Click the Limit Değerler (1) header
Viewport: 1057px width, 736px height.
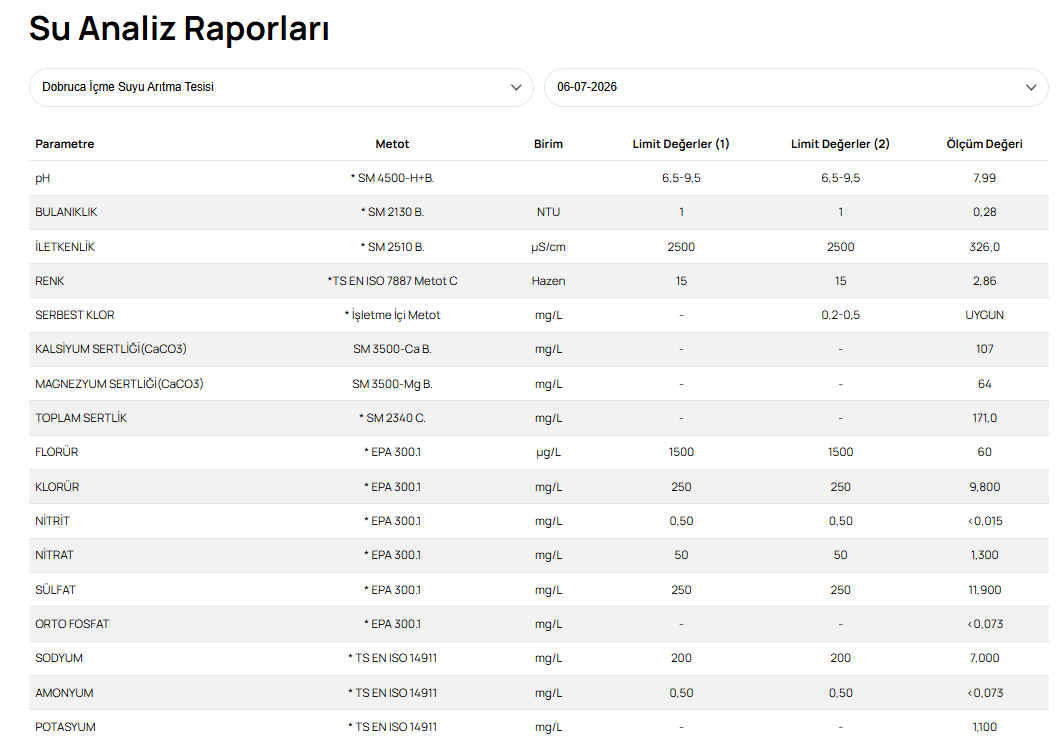[681, 144]
